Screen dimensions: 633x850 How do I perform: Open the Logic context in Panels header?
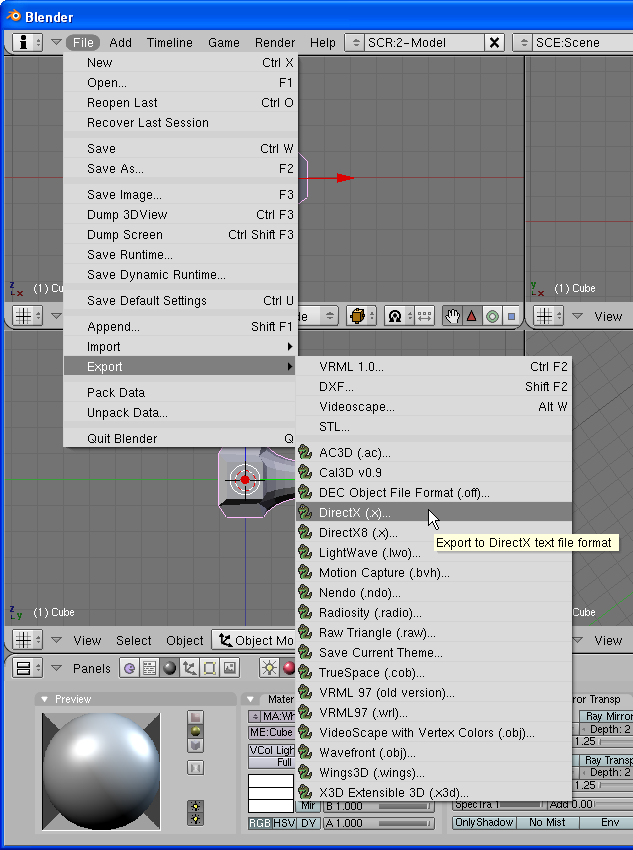coord(129,668)
